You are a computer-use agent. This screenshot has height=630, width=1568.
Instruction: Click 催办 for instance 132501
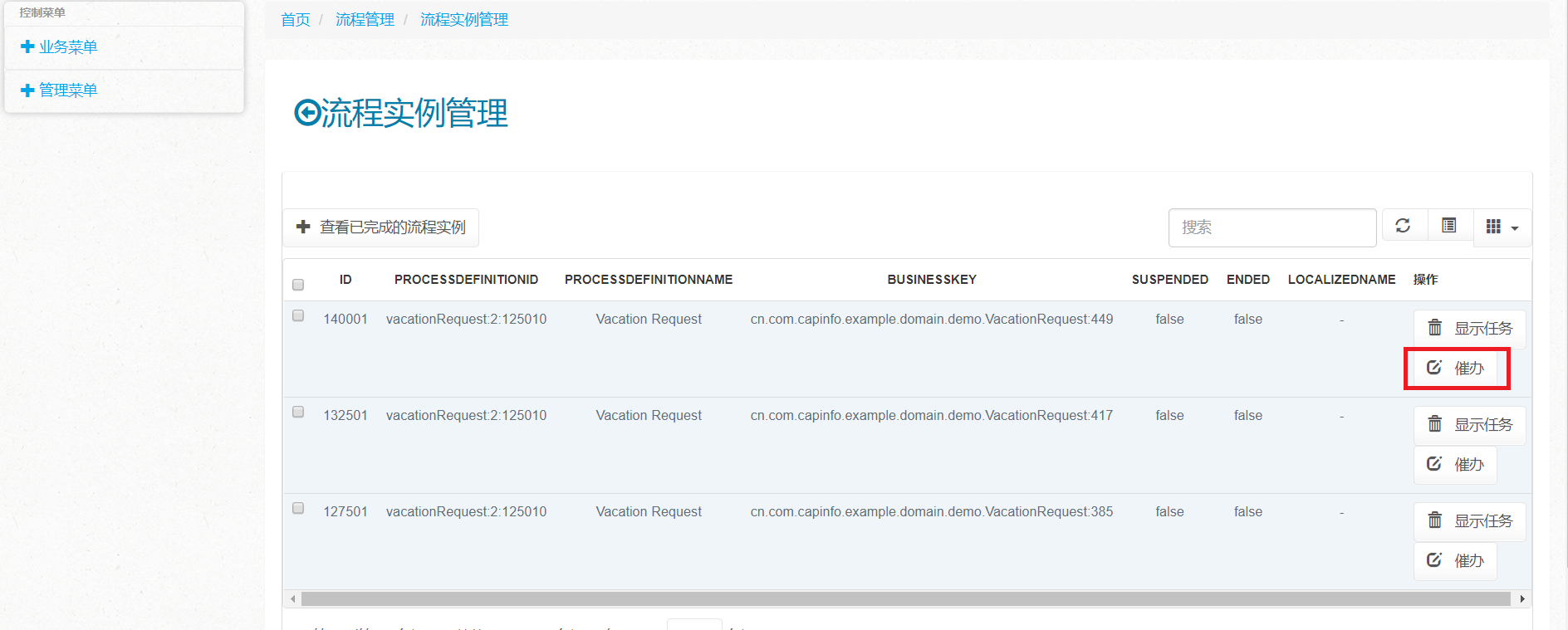[1455, 464]
